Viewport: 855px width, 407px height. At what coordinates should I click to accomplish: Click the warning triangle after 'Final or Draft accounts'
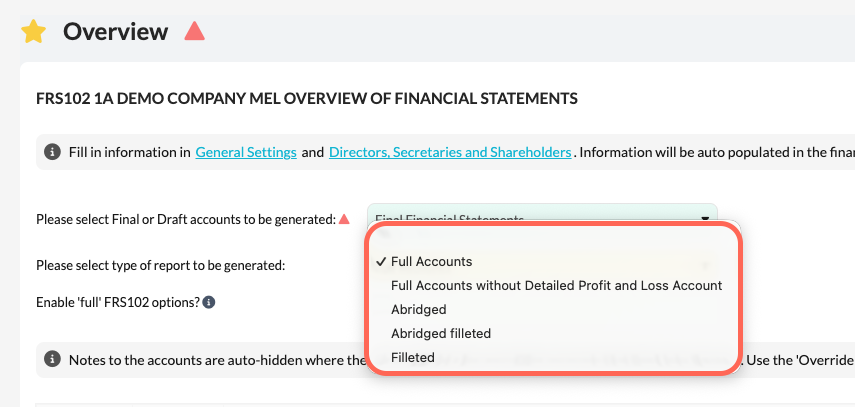click(344, 220)
